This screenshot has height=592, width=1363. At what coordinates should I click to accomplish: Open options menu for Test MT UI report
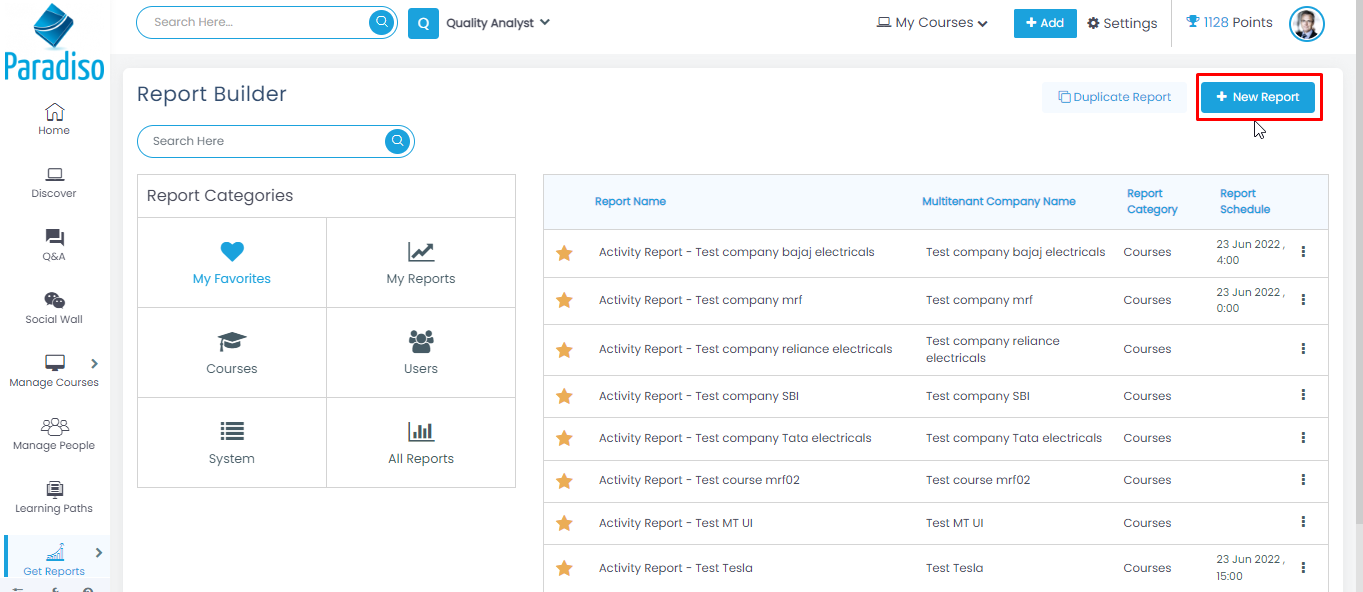[x=1303, y=522]
